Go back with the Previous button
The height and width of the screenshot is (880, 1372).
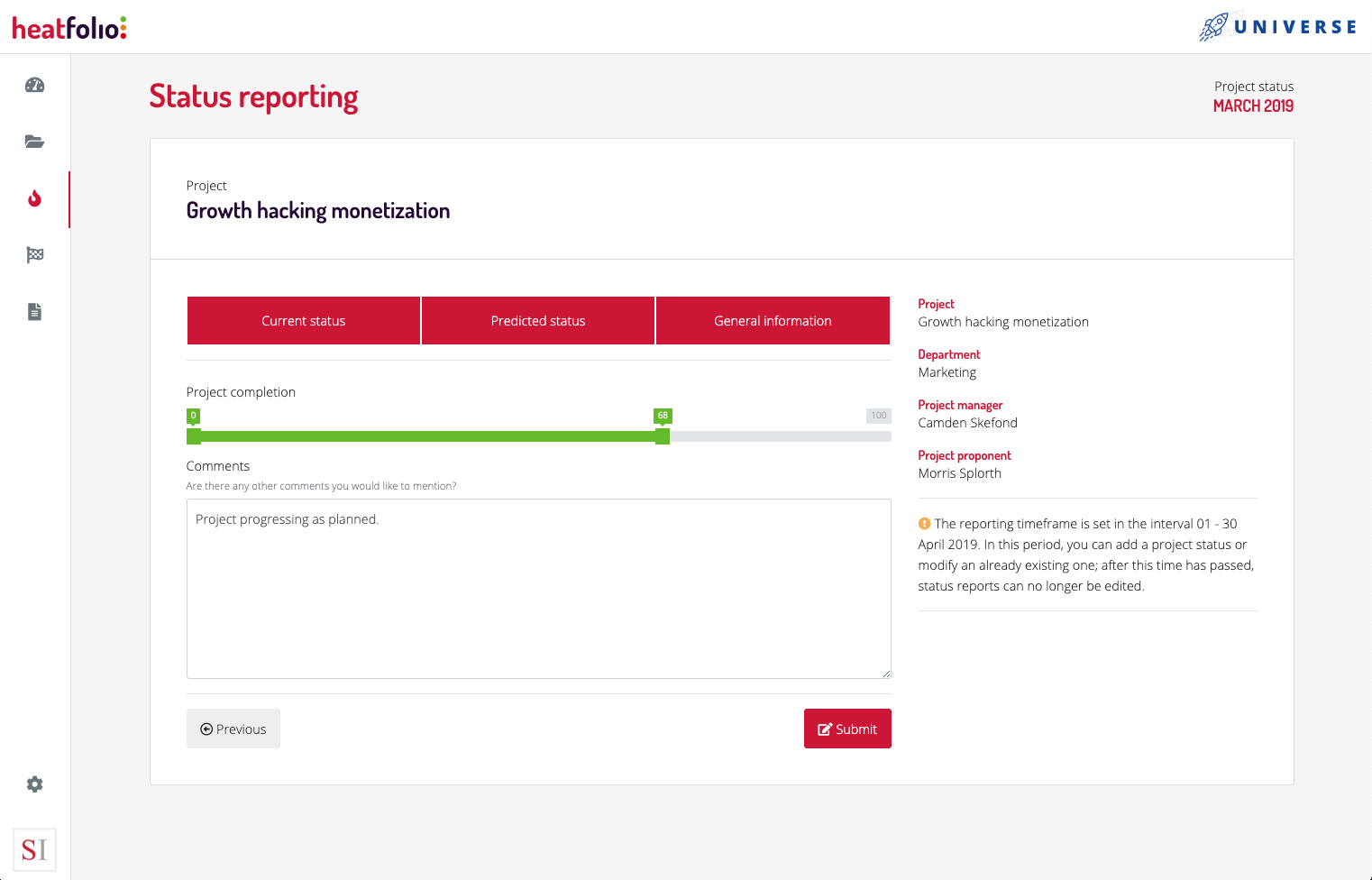tap(233, 729)
